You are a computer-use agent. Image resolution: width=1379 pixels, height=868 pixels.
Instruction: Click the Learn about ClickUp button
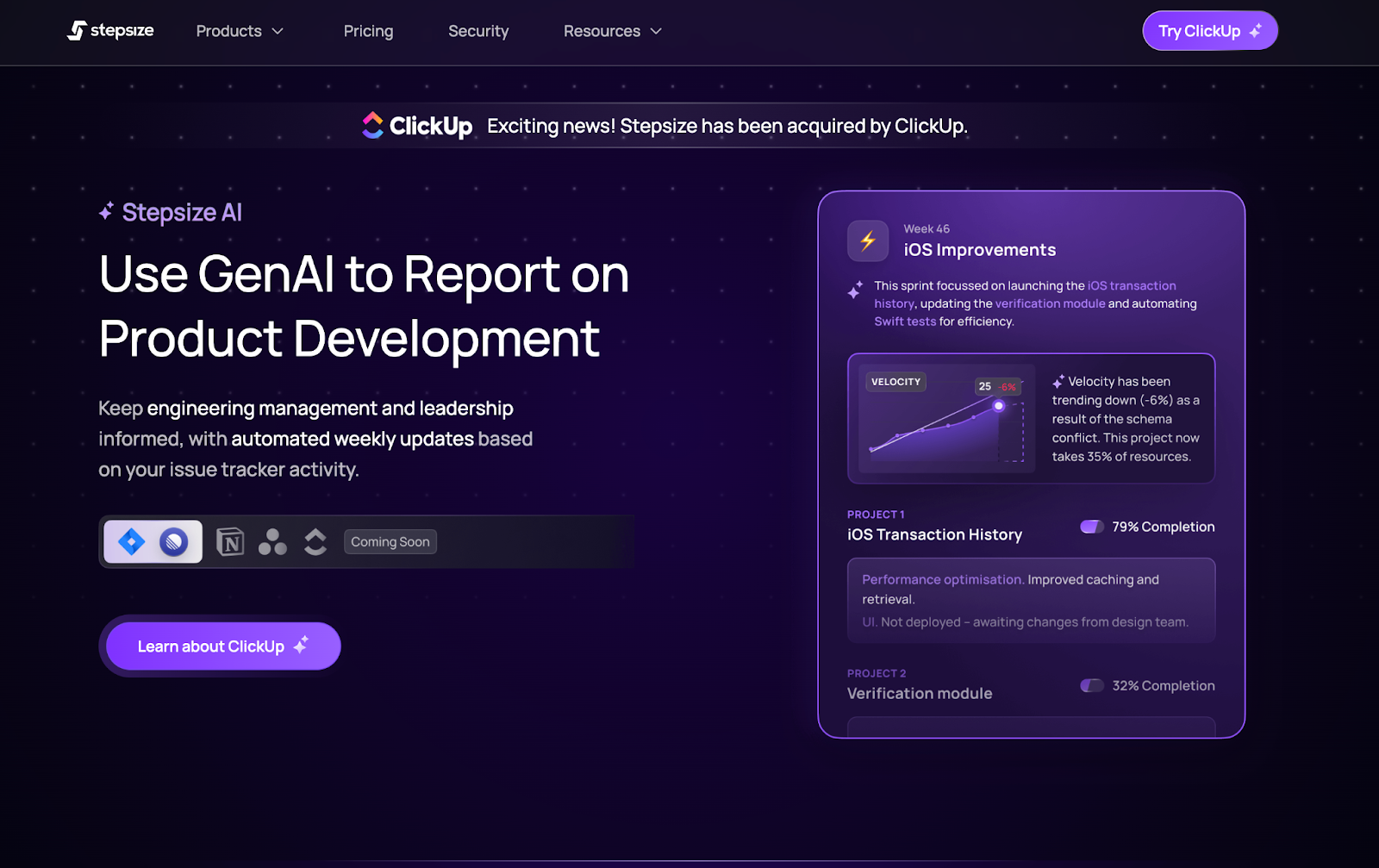point(223,646)
